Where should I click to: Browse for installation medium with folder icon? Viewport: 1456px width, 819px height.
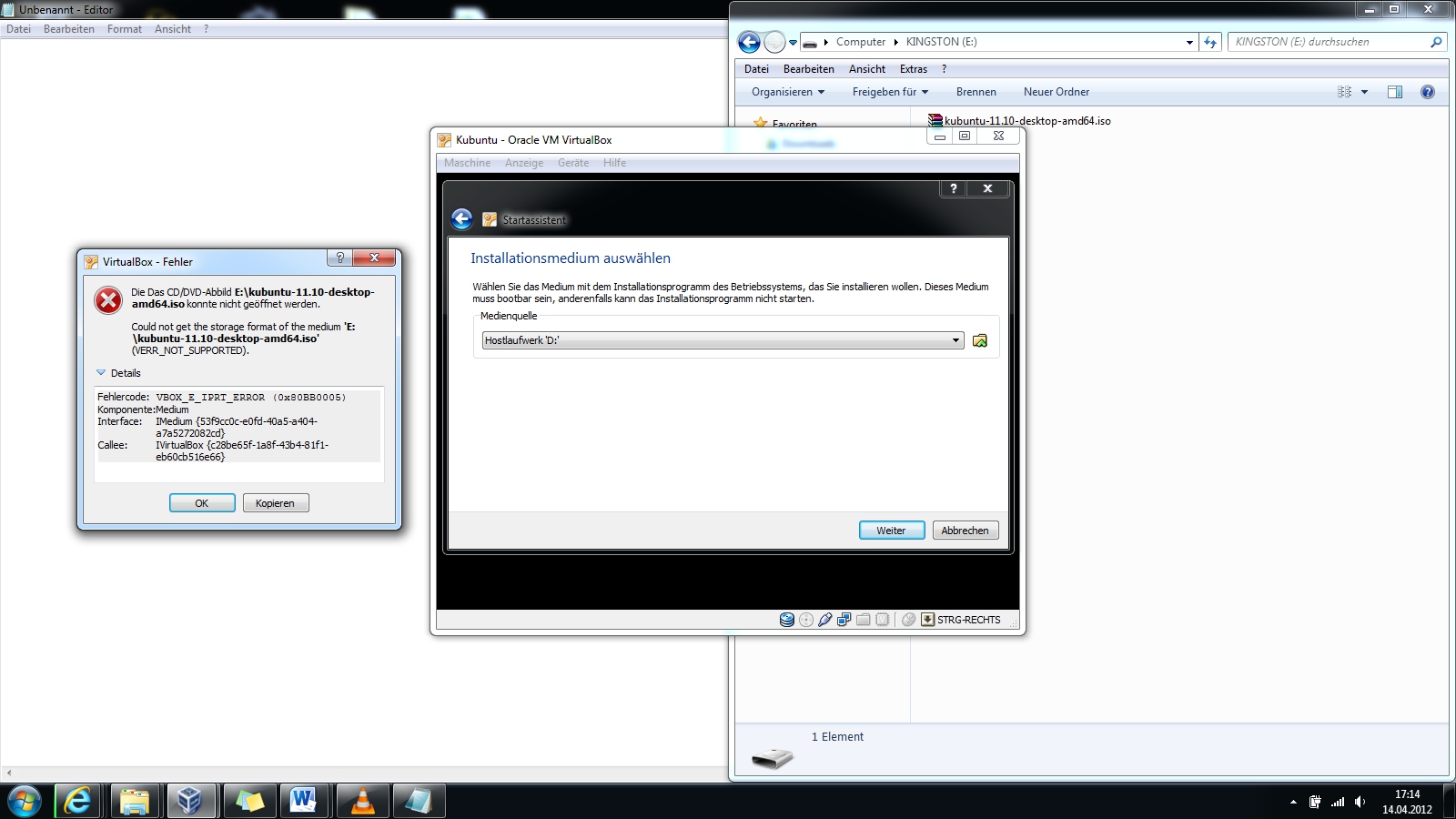click(x=980, y=340)
